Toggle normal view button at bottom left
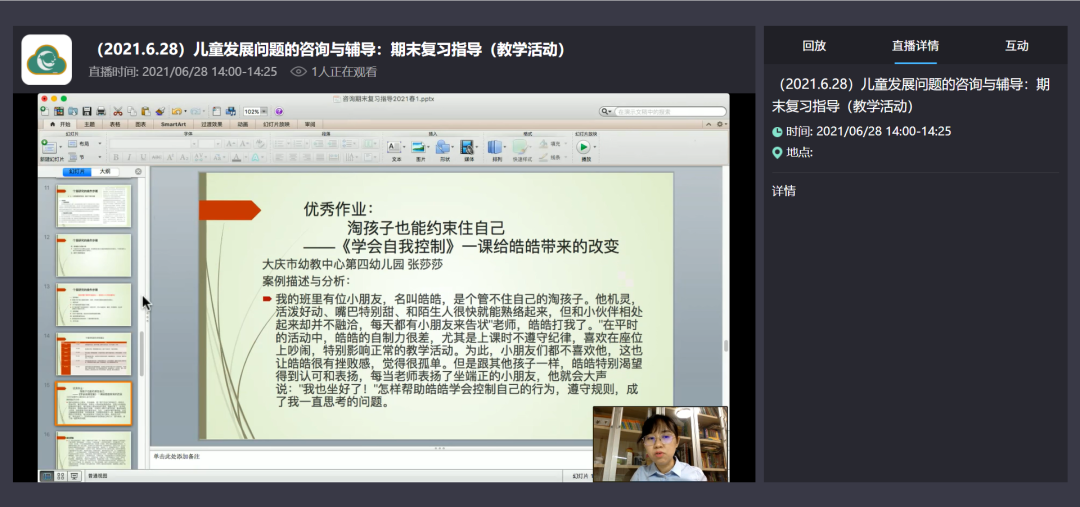 (x=46, y=477)
